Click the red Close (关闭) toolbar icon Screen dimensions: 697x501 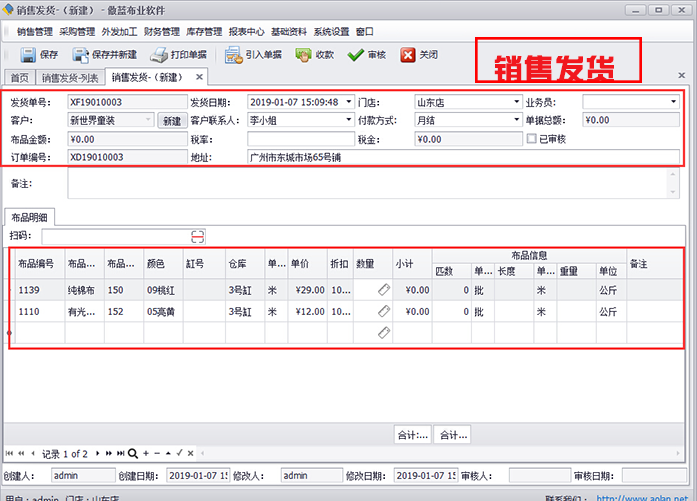pos(407,55)
